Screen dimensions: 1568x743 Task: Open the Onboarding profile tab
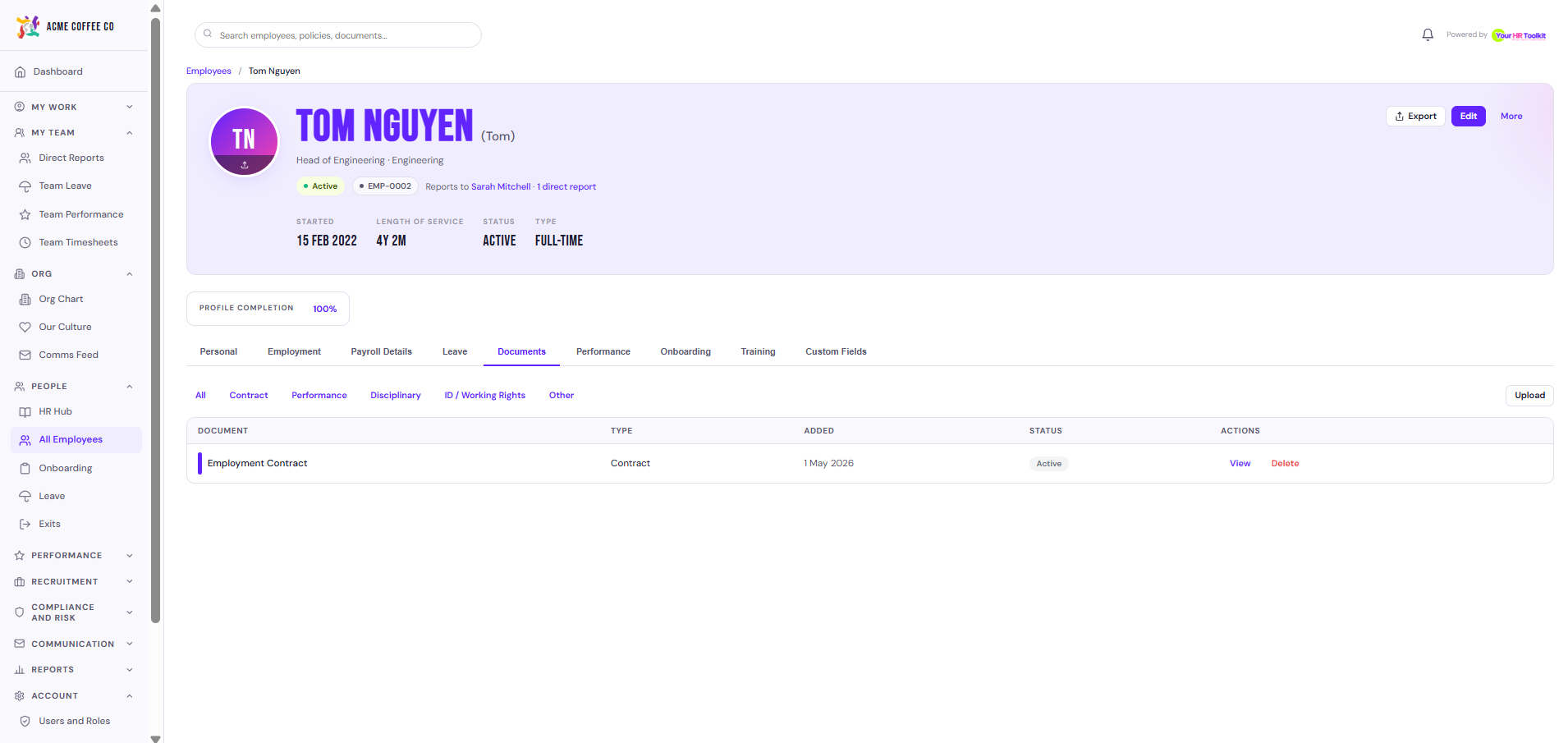tap(685, 351)
